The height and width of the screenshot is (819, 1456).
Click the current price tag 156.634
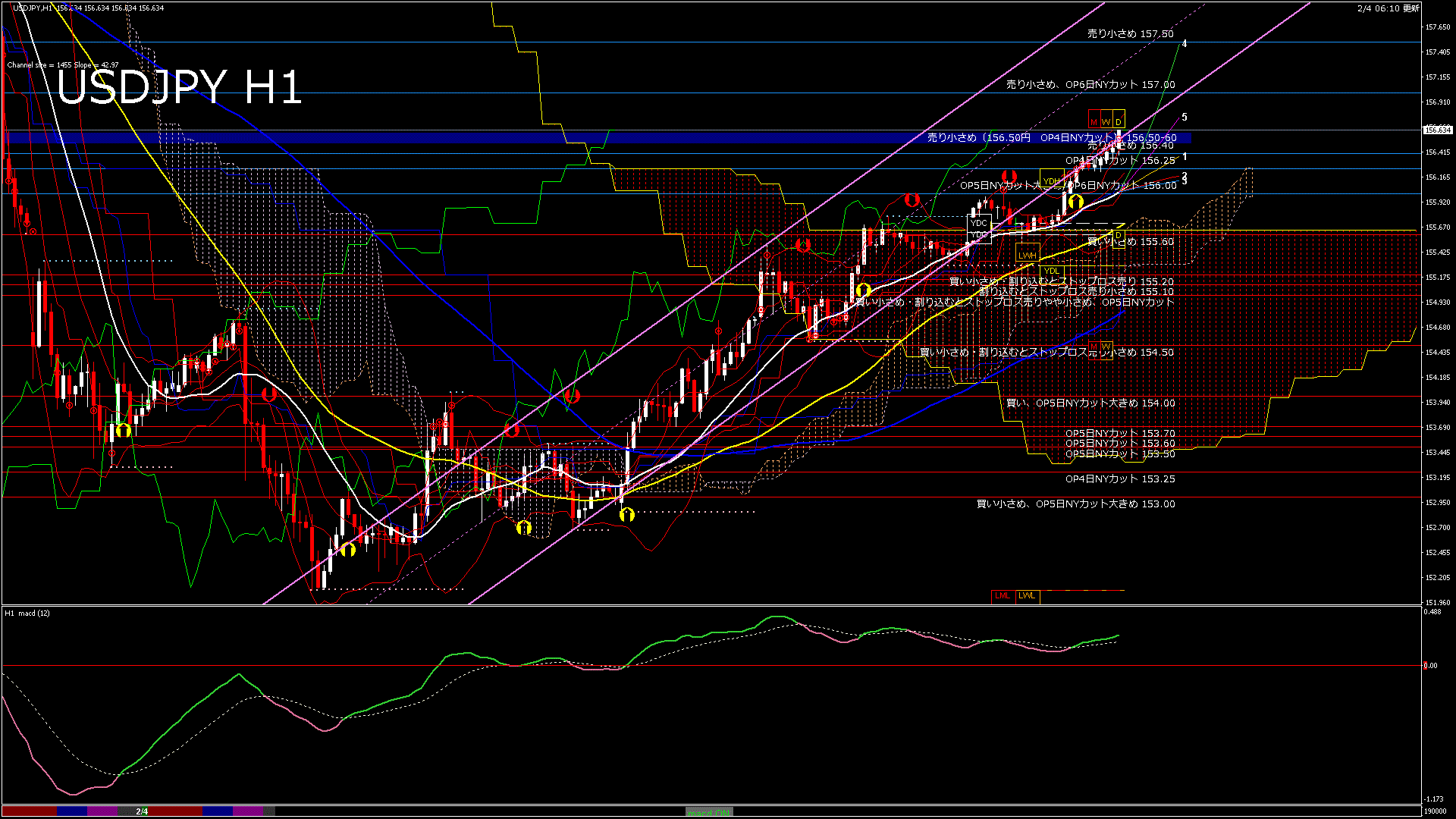click(1438, 130)
